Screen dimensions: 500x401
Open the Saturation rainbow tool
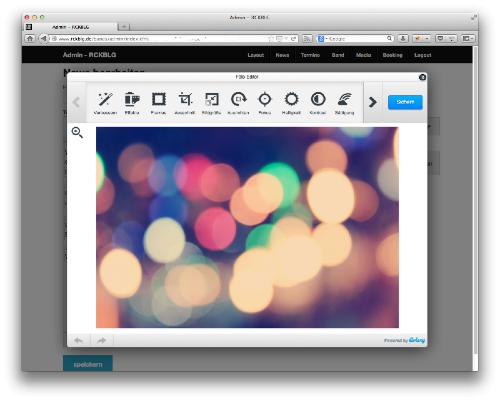[x=345, y=103]
